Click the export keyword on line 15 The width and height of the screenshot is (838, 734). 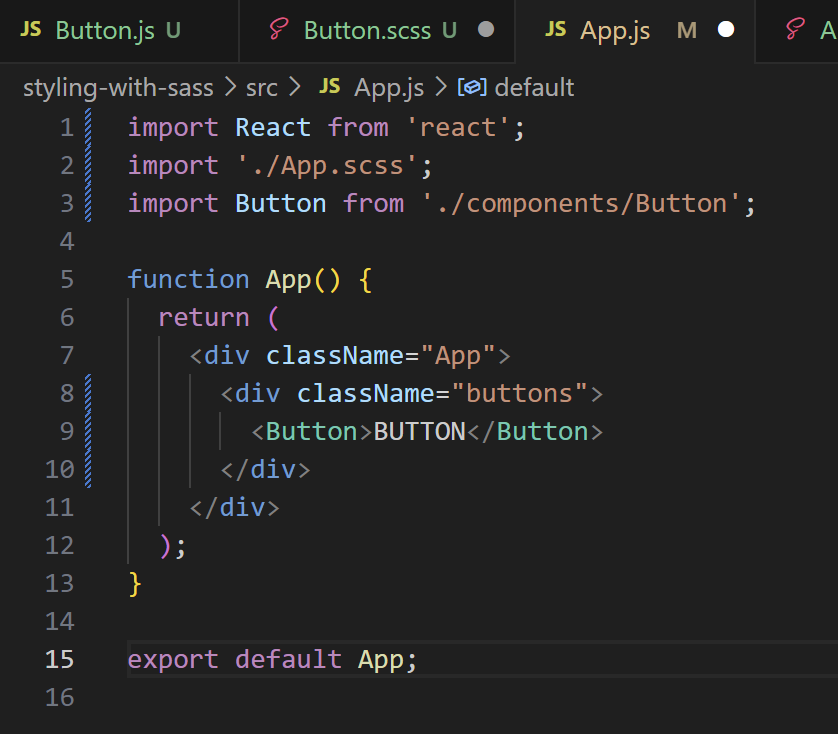click(x=173, y=660)
